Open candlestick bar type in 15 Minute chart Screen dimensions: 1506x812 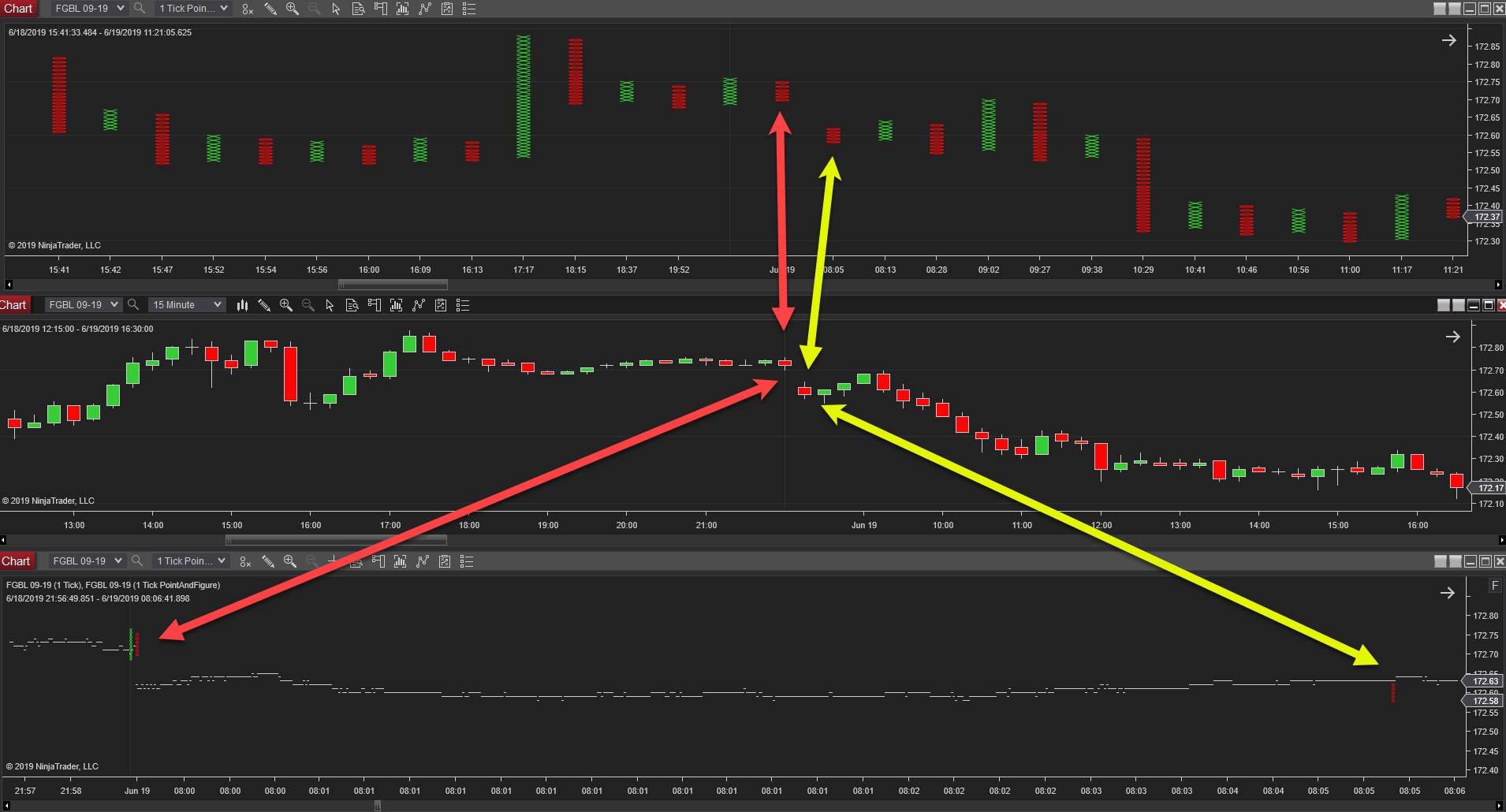coord(242,305)
